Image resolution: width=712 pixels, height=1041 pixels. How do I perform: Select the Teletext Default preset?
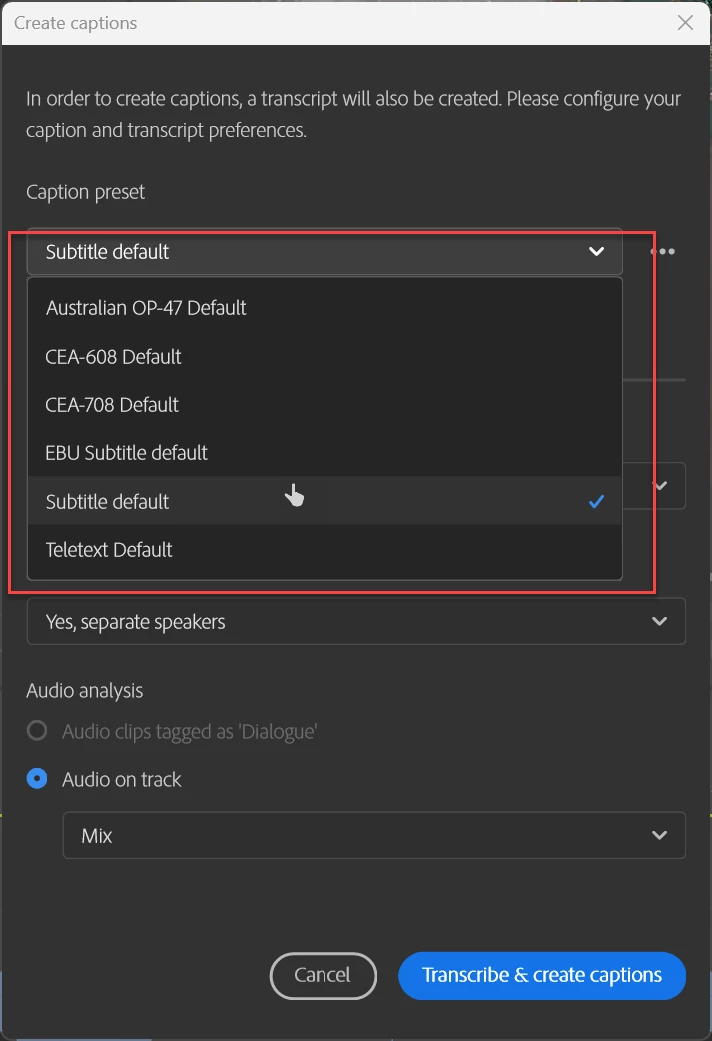coord(109,549)
